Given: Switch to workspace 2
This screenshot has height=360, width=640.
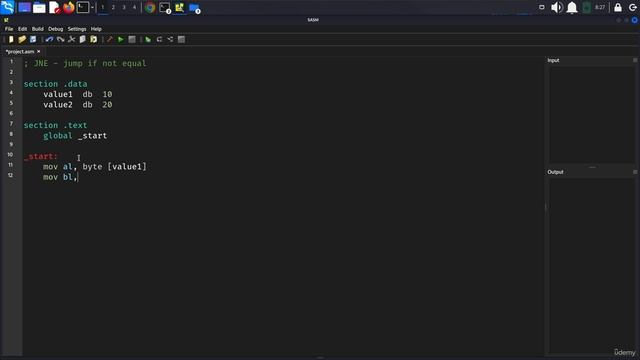Looking at the screenshot, I should [x=113, y=7].
